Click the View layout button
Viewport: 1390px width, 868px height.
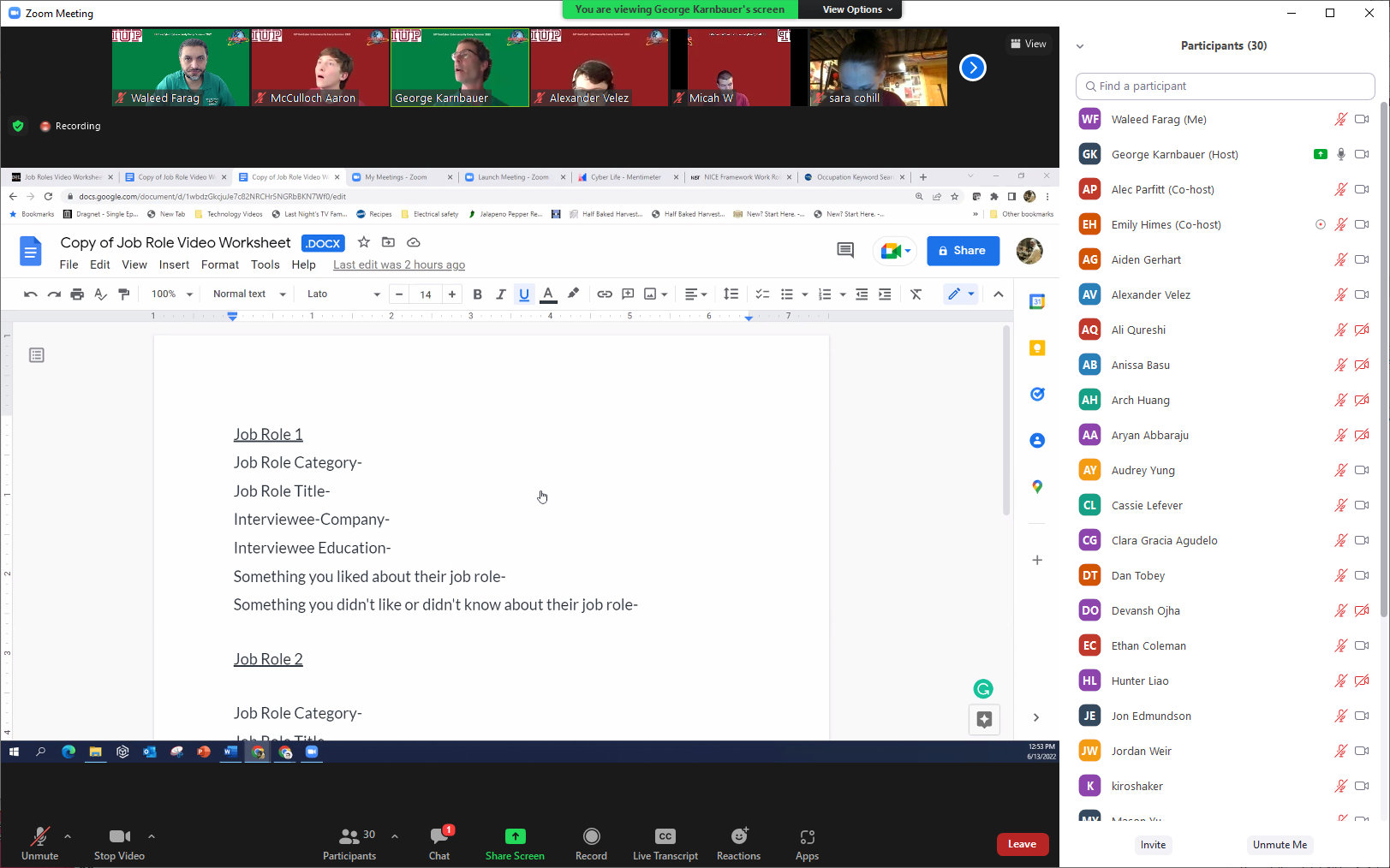[1028, 44]
